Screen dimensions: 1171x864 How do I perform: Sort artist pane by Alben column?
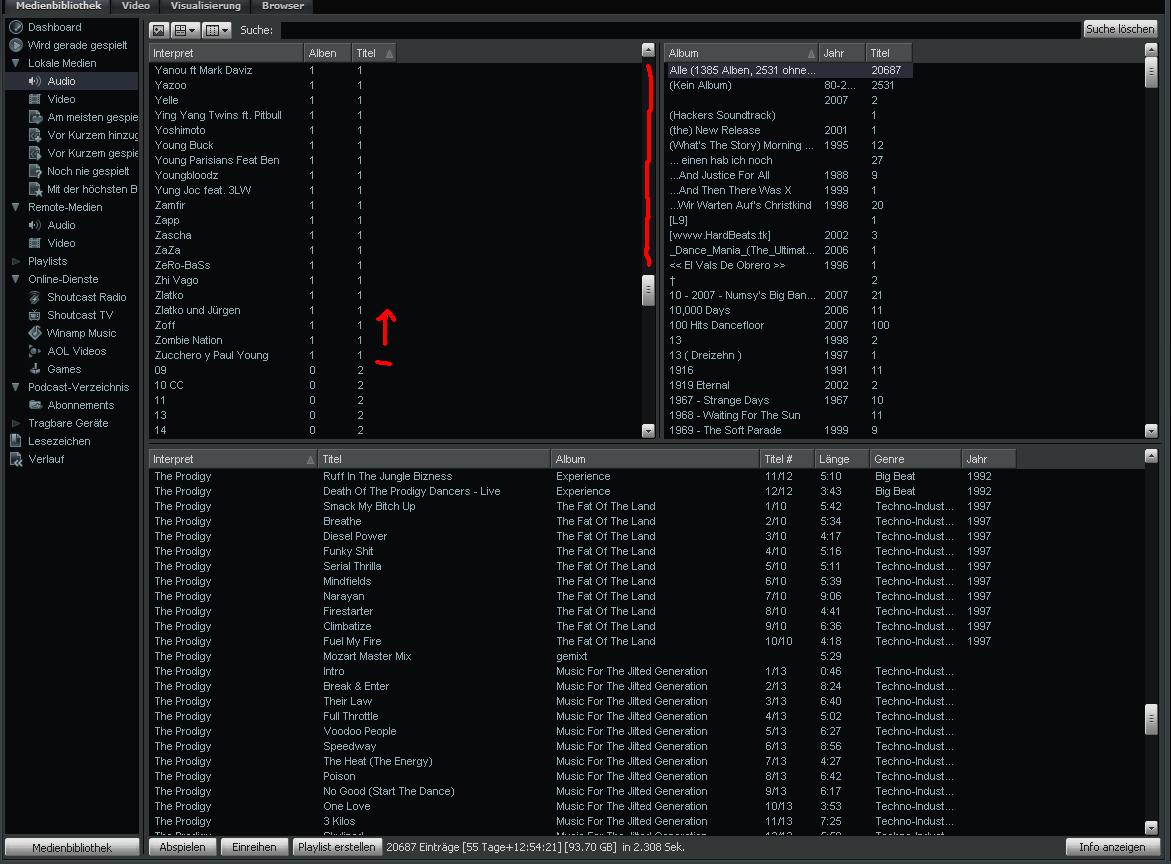click(326, 53)
